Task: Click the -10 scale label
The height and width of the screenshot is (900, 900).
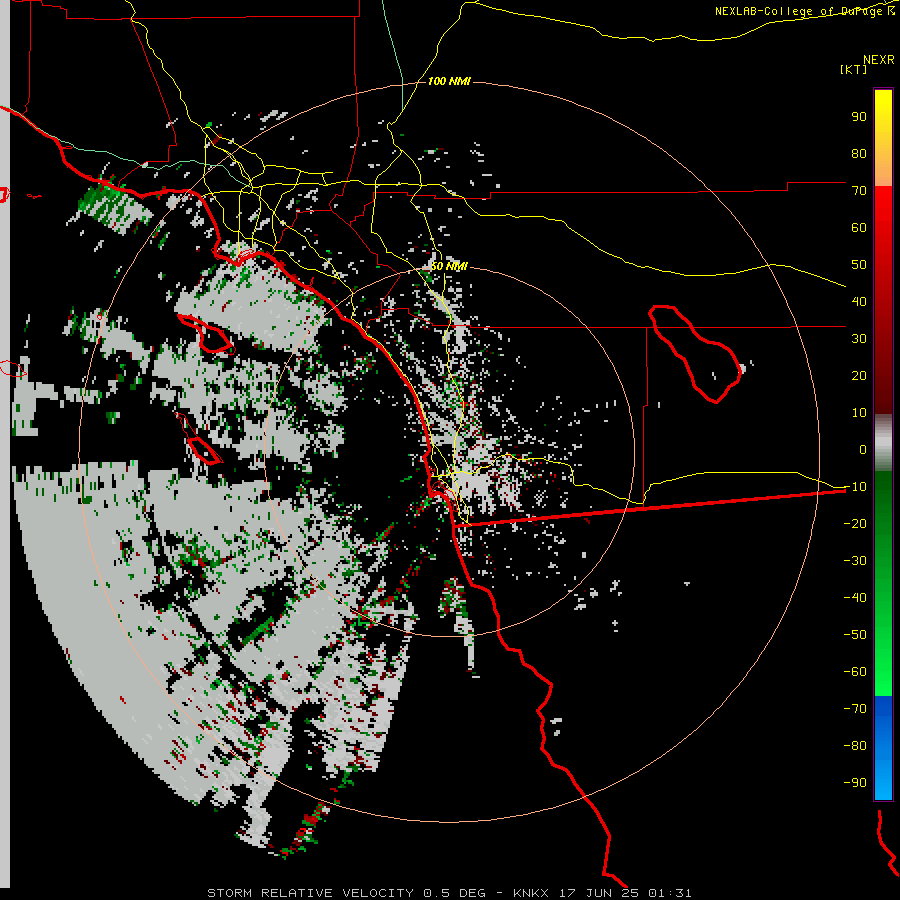Action: point(855,487)
